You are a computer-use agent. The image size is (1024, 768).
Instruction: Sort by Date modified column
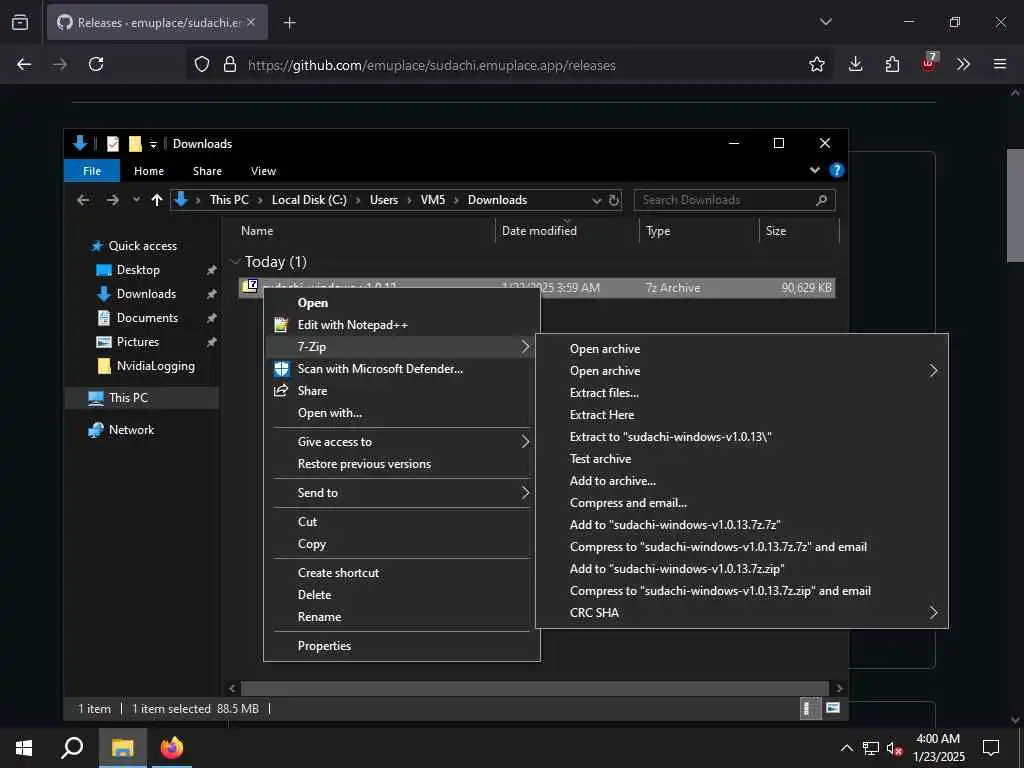pos(539,231)
